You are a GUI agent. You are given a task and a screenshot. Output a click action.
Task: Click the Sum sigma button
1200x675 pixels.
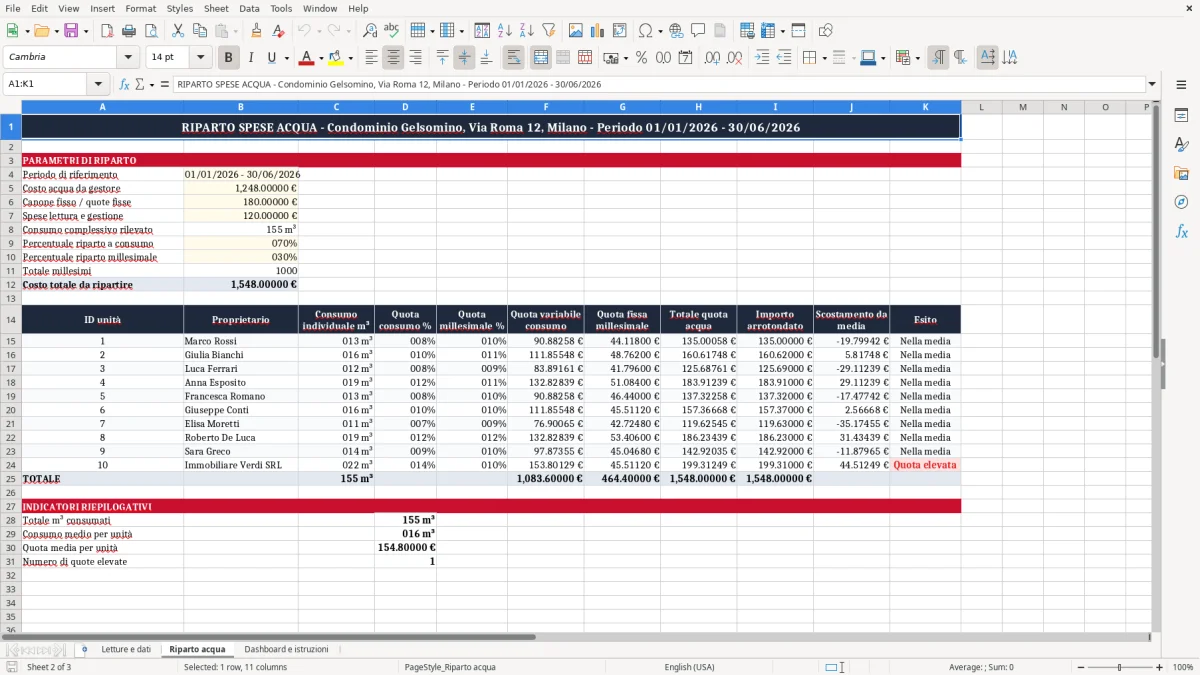[140, 85]
